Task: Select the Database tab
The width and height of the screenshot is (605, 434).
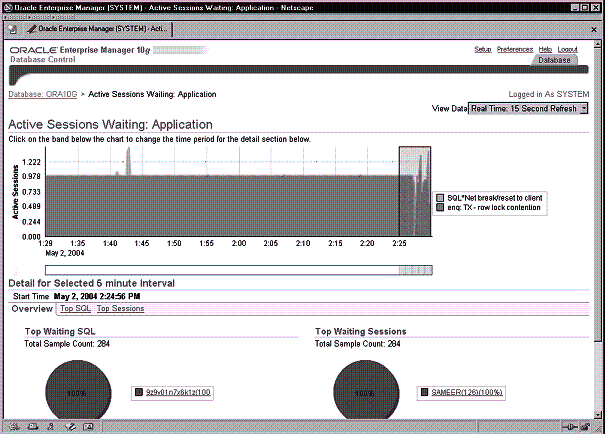Action: point(554,60)
